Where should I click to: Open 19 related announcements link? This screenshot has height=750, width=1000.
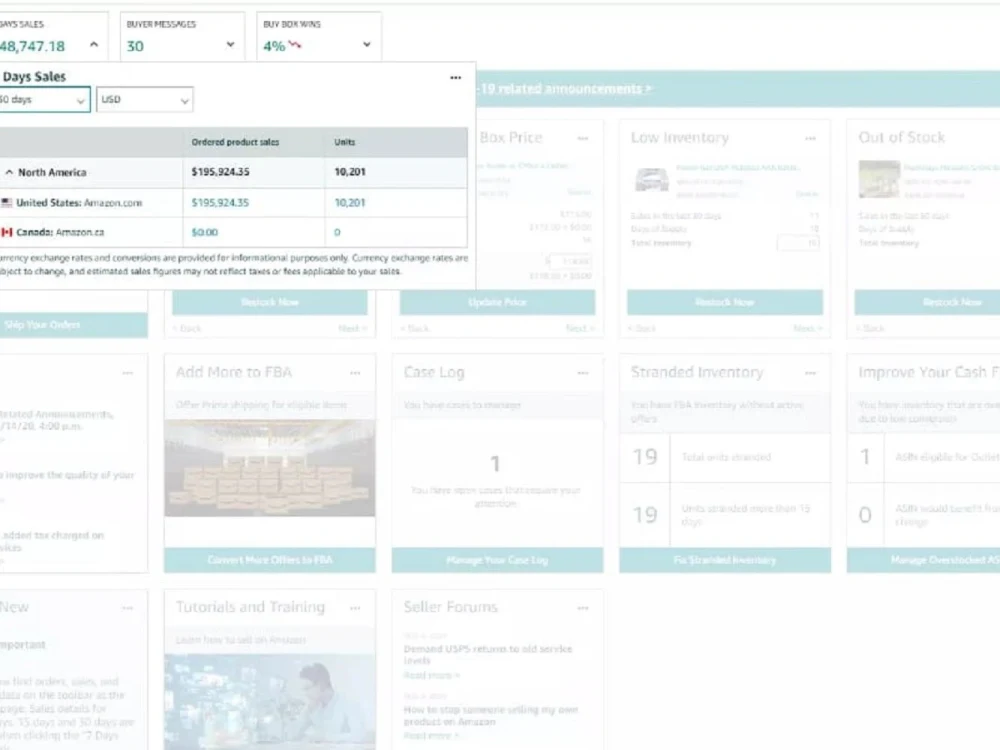[x=566, y=89]
